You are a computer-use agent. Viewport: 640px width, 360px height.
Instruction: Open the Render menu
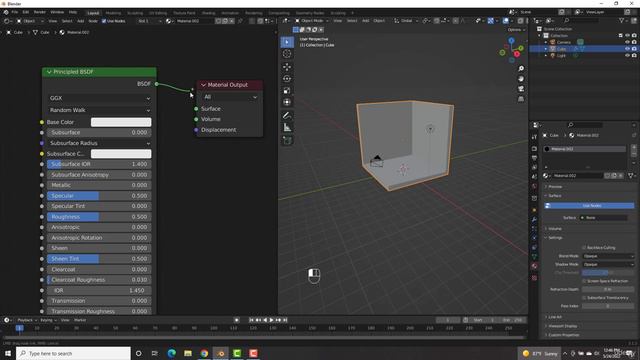pos(40,12)
